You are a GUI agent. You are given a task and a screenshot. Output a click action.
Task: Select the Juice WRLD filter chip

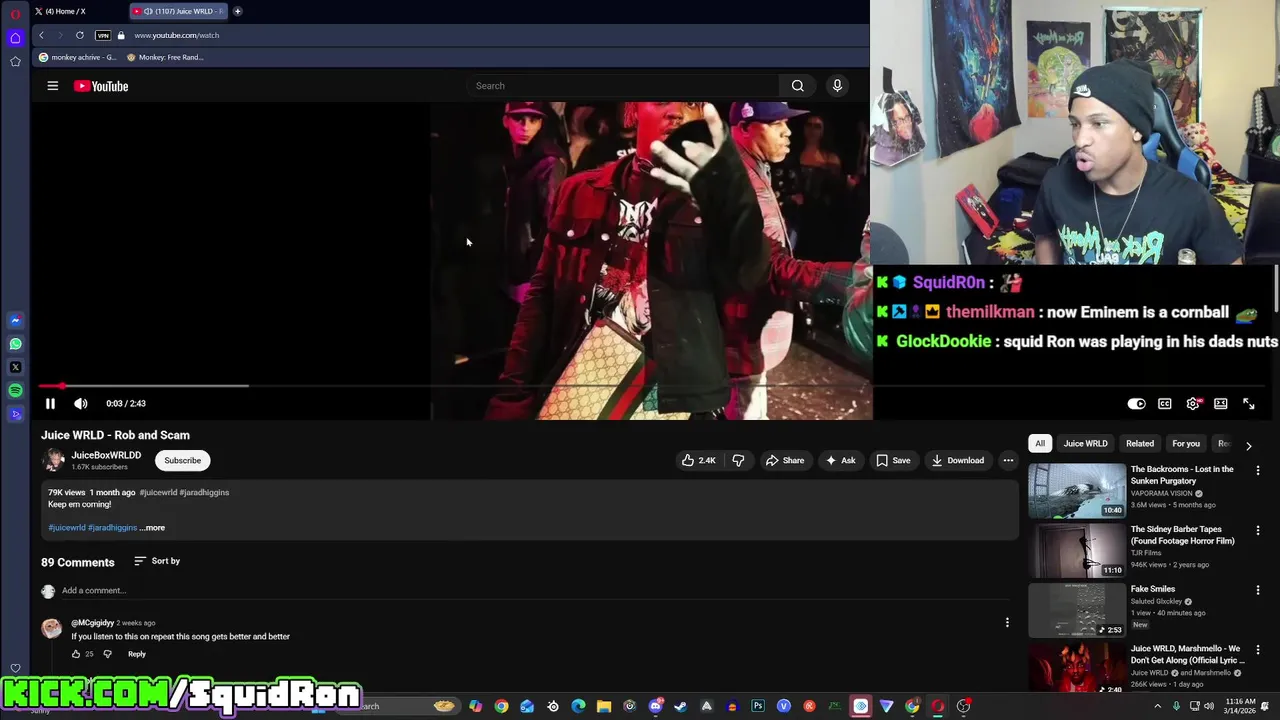tap(1085, 444)
